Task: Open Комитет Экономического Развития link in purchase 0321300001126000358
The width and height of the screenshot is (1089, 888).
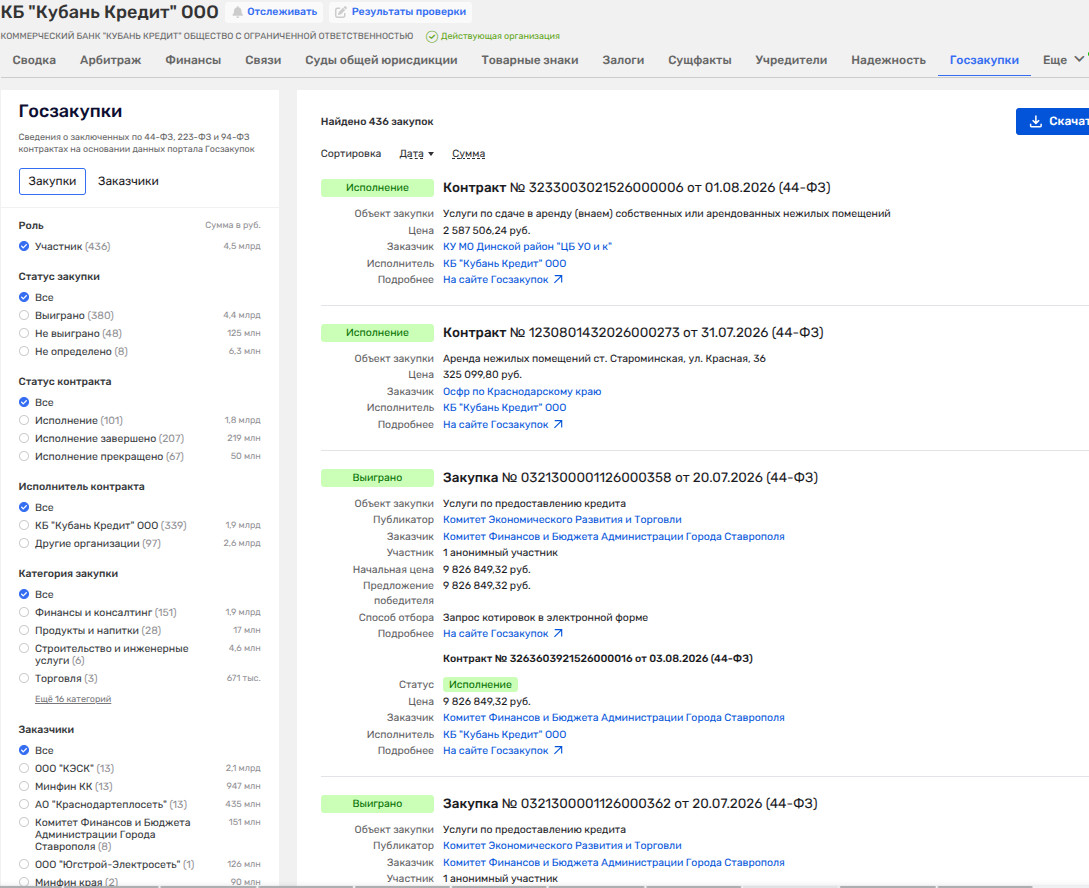Action: pos(562,519)
